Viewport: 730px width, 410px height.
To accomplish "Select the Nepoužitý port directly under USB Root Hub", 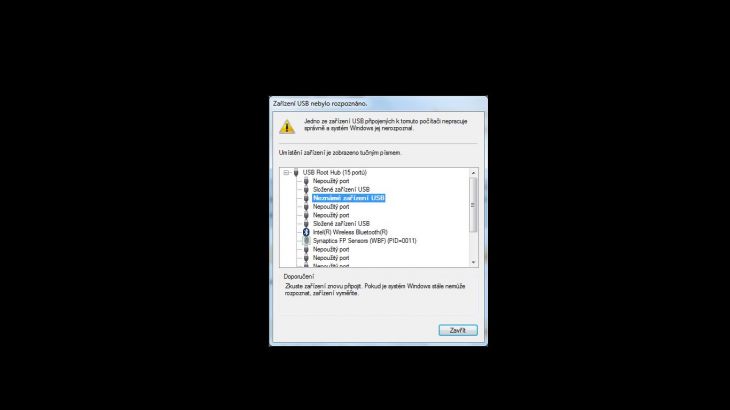I will [331, 181].
